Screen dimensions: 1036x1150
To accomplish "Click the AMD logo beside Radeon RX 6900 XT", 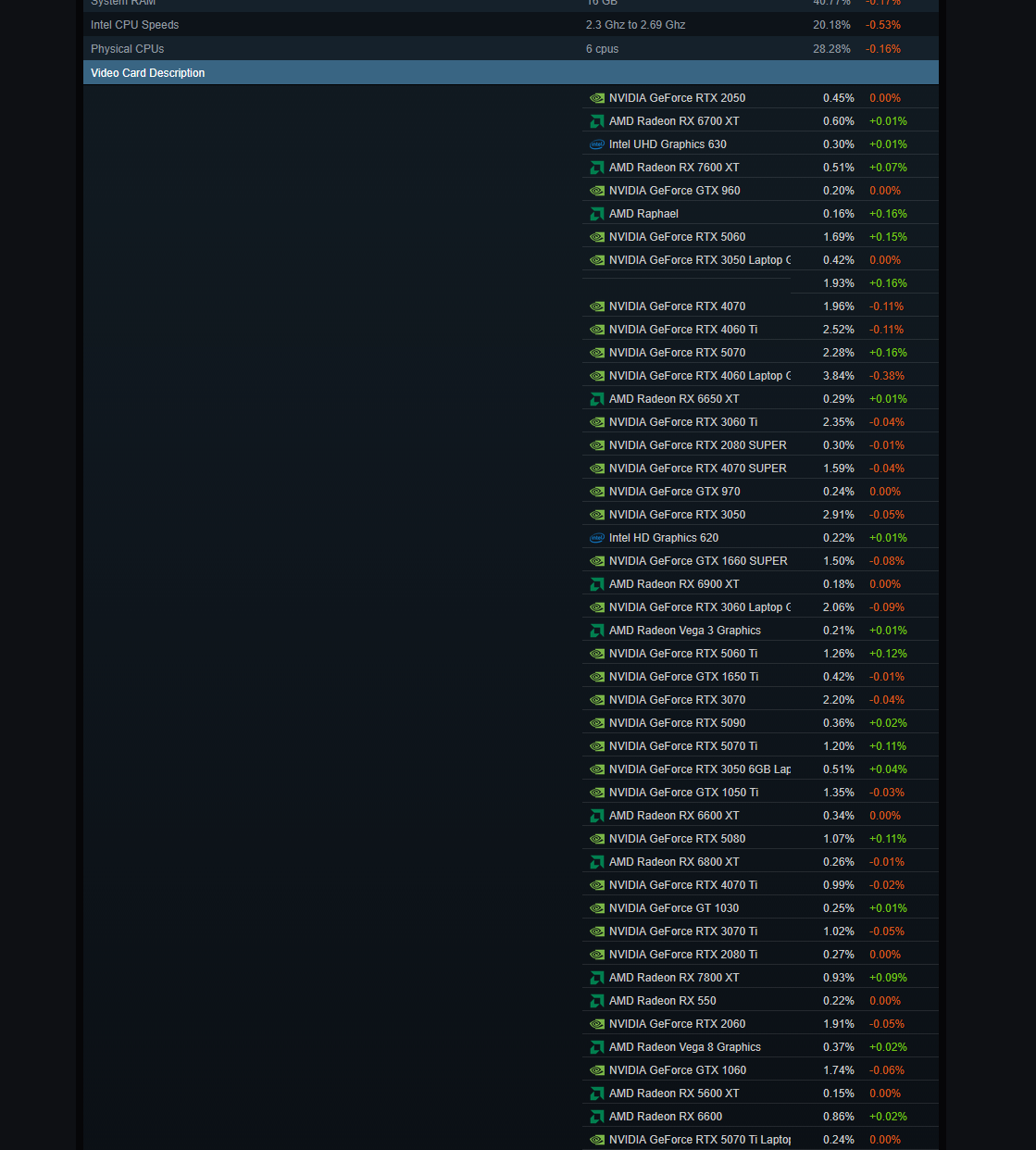I will (x=597, y=584).
